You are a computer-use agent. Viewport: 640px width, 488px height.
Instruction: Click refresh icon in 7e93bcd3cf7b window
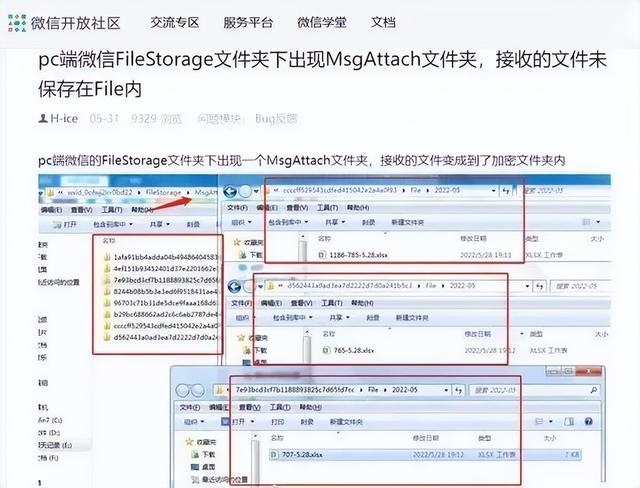(x=458, y=390)
